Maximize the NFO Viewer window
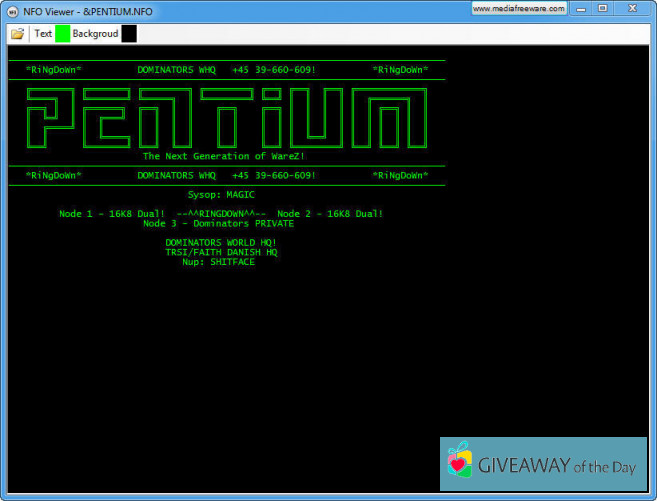The width and height of the screenshot is (657, 501). coord(603,8)
